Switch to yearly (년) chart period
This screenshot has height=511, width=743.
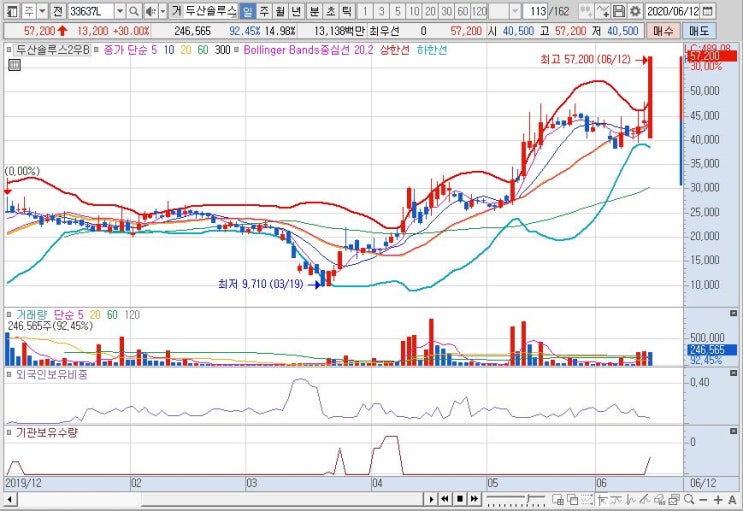pyautogui.click(x=296, y=10)
